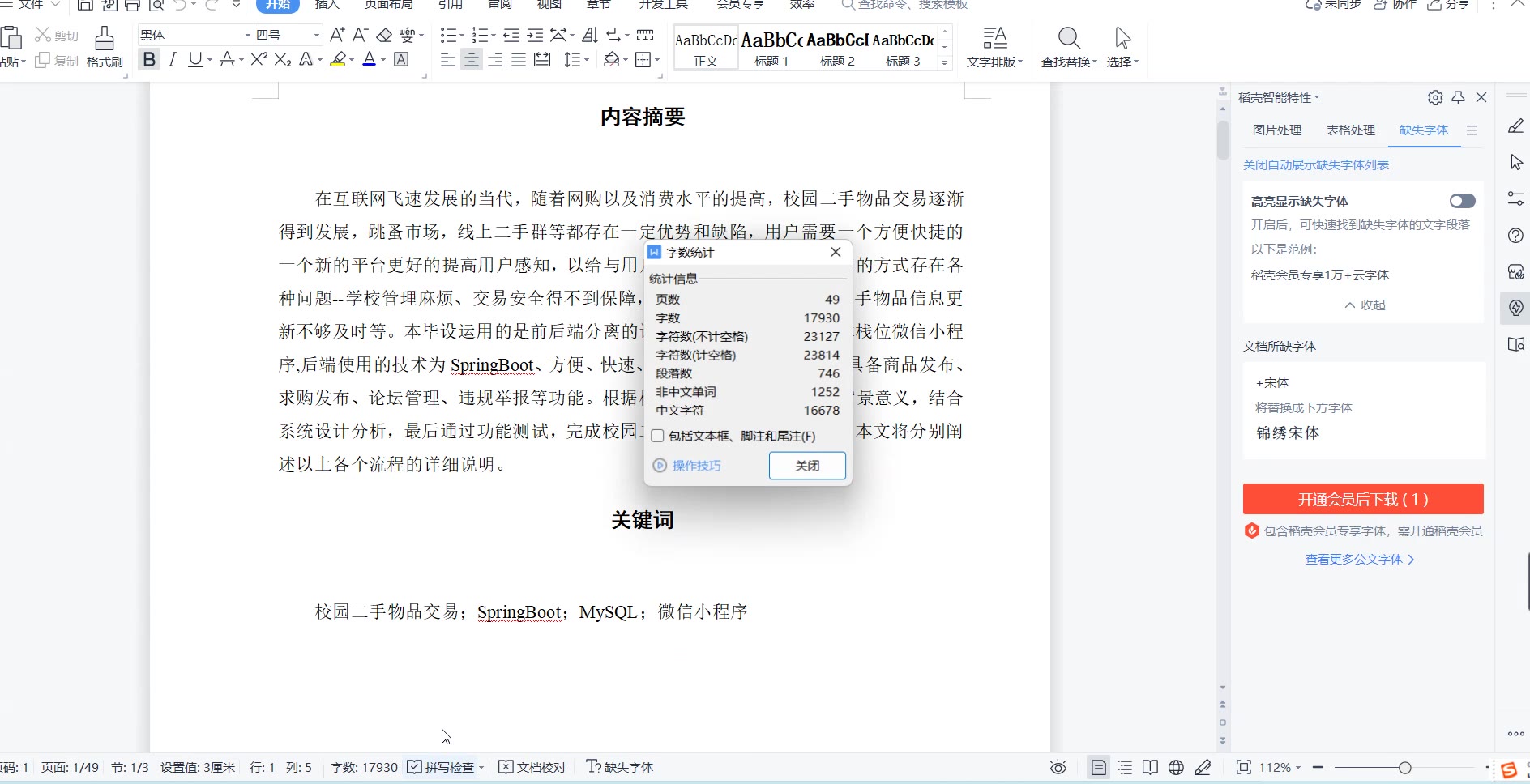This screenshot has width=1530, height=784.
Task: Justify the paragraph text
Action: (x=519, y=60)
